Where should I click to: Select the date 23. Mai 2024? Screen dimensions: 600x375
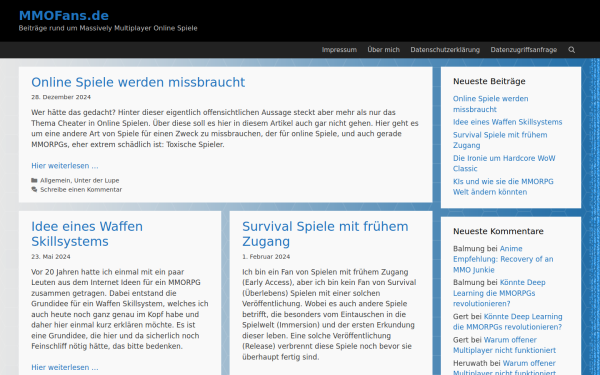51,257
